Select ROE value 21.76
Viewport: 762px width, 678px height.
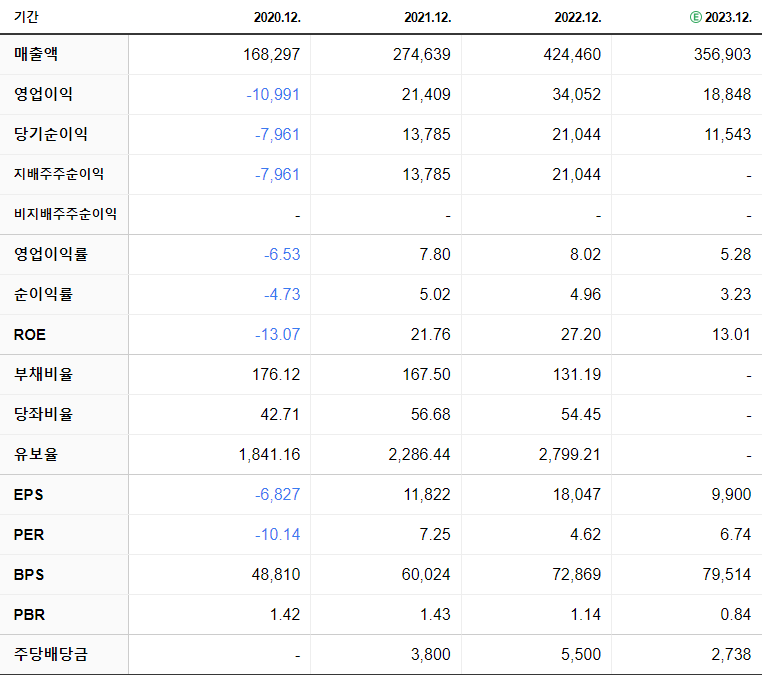[431, 334]
